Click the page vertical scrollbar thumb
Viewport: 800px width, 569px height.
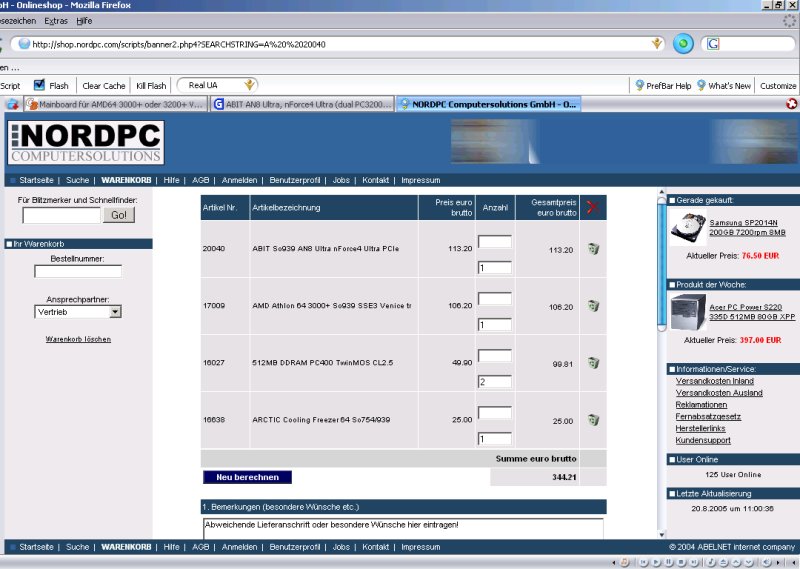click(661, 265)
